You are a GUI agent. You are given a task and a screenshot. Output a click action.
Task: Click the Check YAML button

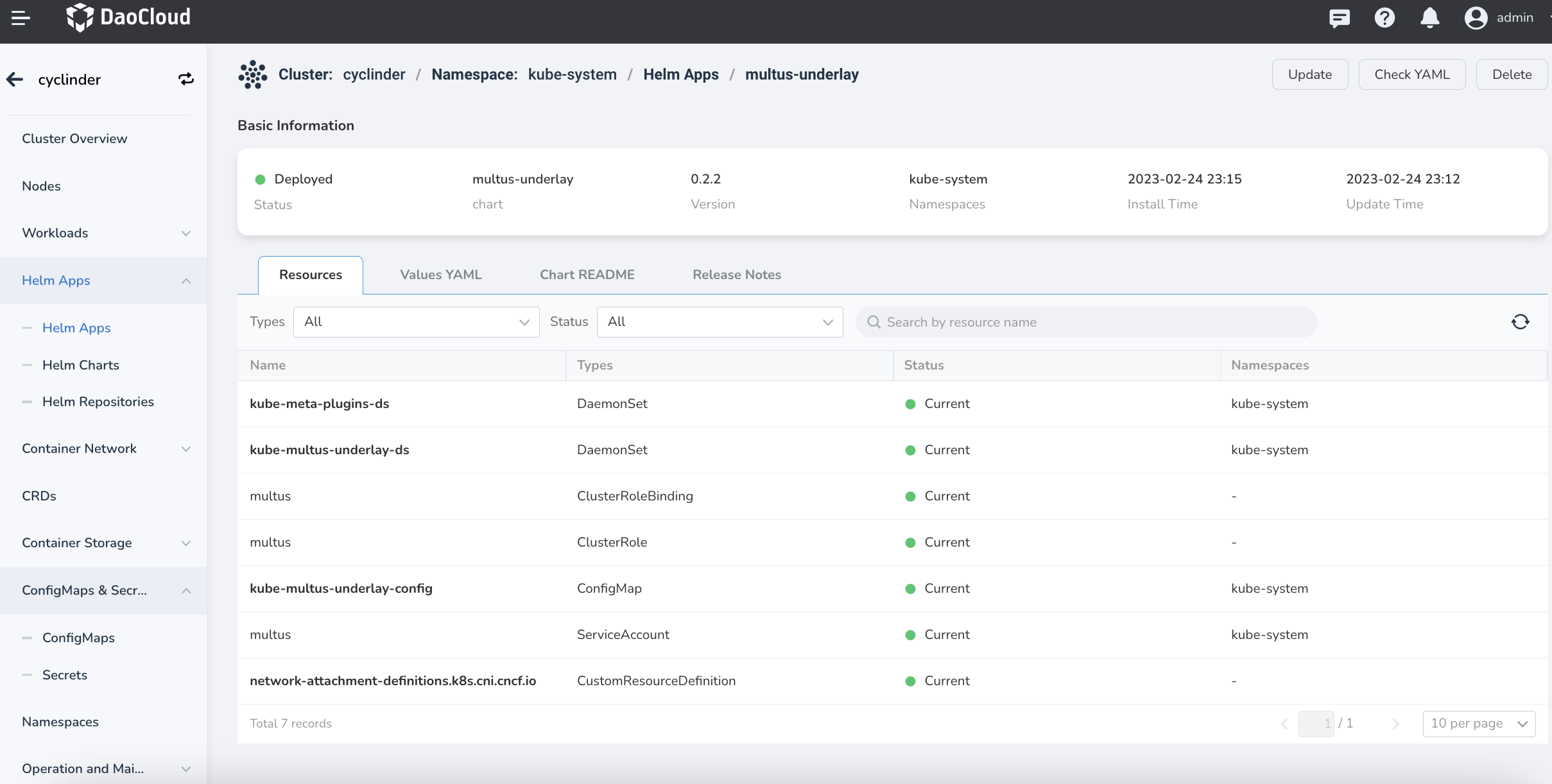coord(1412,74)
